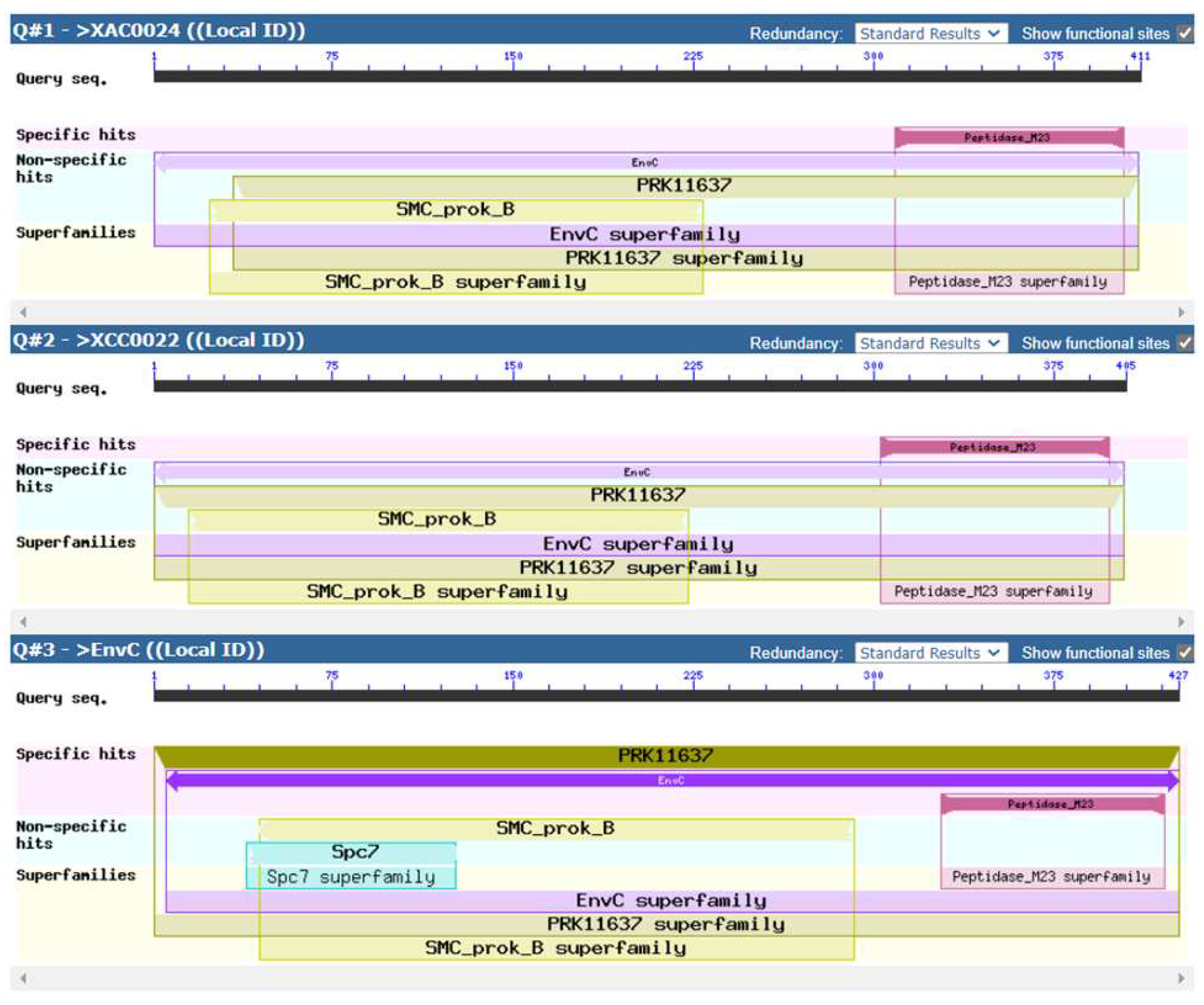Click left scroll arrow under Q#3 panel
The width and height of the screenshot is (1204, 1005).
[x=23, y=978]
